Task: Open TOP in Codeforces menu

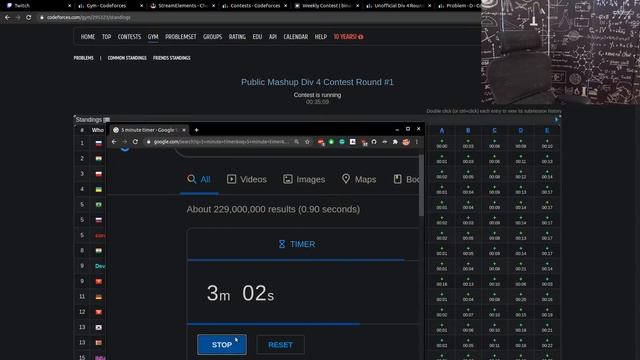Action: (106, 37)
